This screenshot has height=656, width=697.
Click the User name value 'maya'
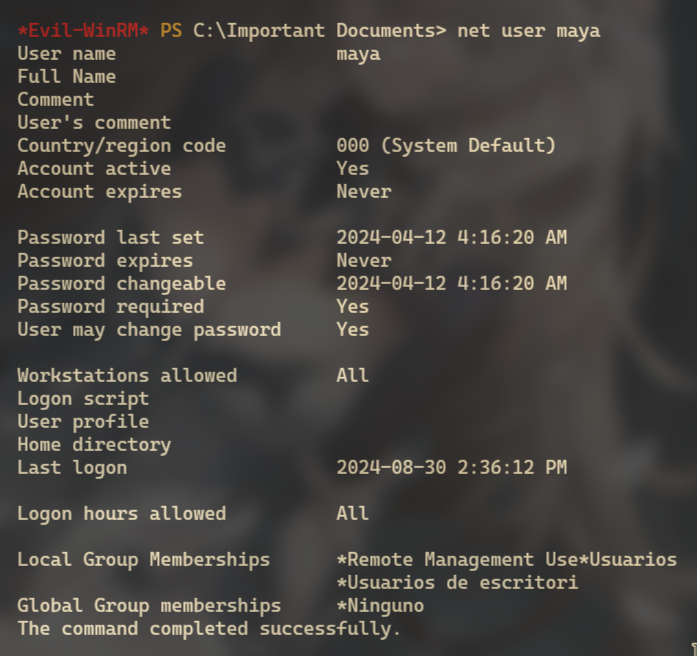tap(358, 55)
